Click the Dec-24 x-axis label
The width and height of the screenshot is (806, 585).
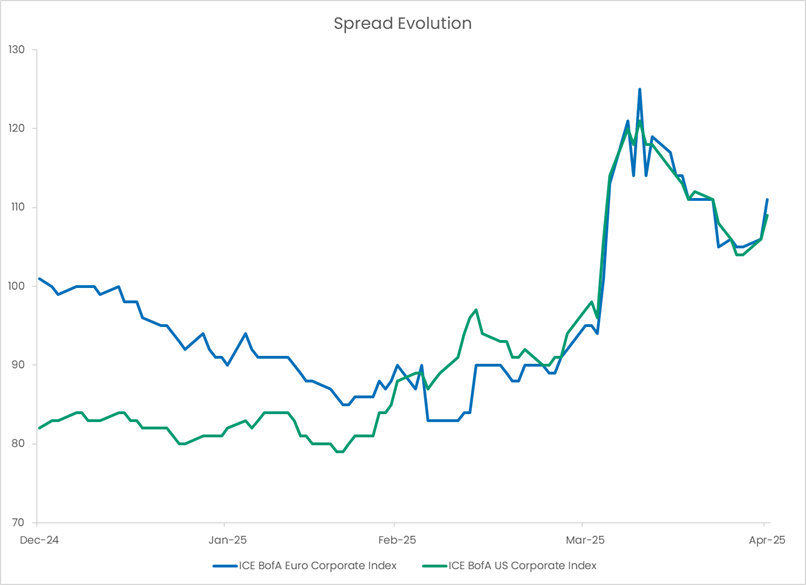[x=38, y=538]
